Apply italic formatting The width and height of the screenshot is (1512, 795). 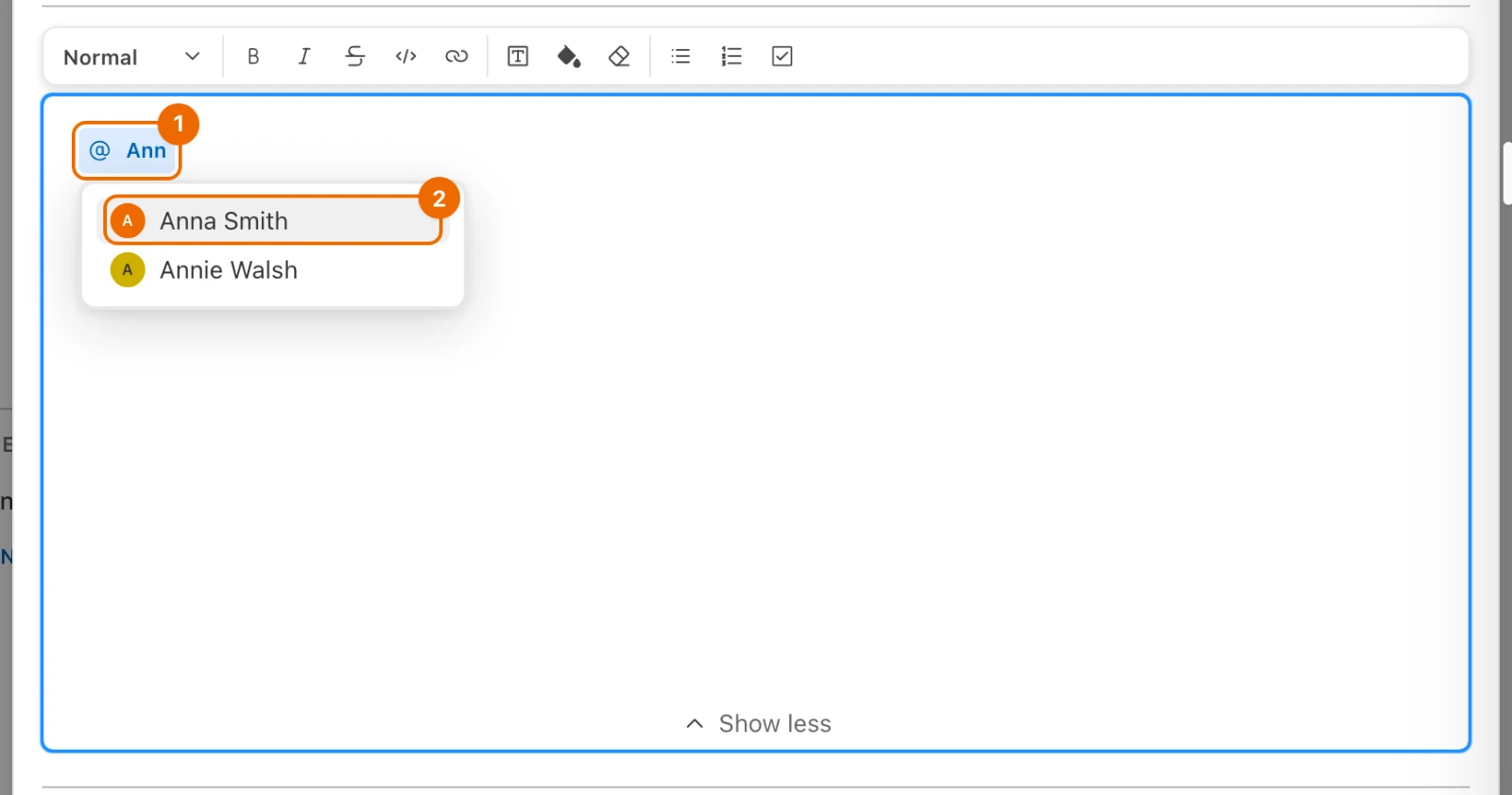(x=304, y=57)
